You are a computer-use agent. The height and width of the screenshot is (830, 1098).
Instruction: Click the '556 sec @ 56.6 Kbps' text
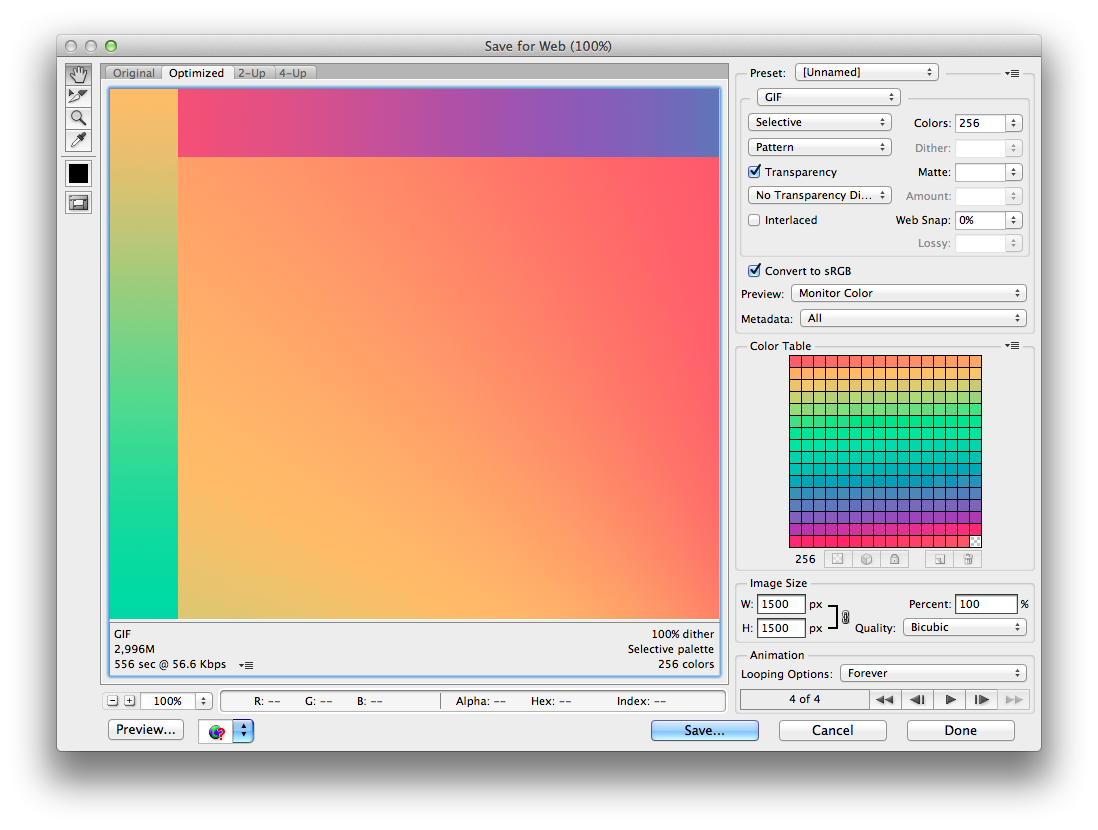(170, 664)
